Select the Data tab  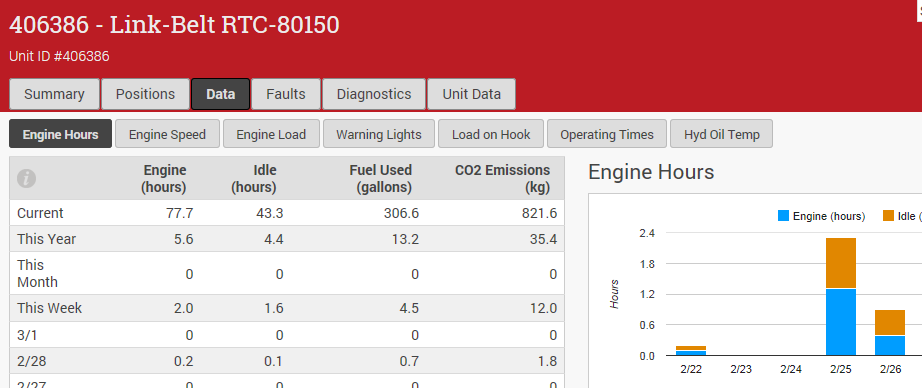tap(221, 94)
